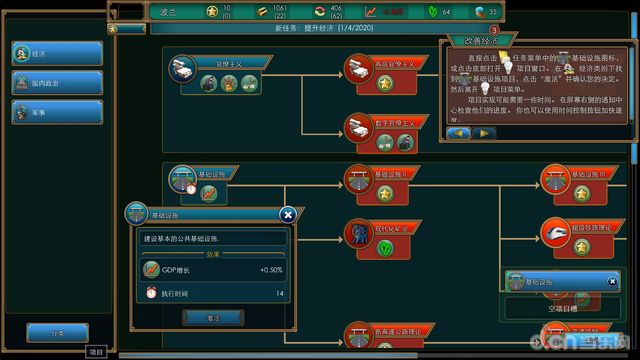Open the 项目 tab at bottom
This screenshot has height=360, width=640.
point(96,352)
